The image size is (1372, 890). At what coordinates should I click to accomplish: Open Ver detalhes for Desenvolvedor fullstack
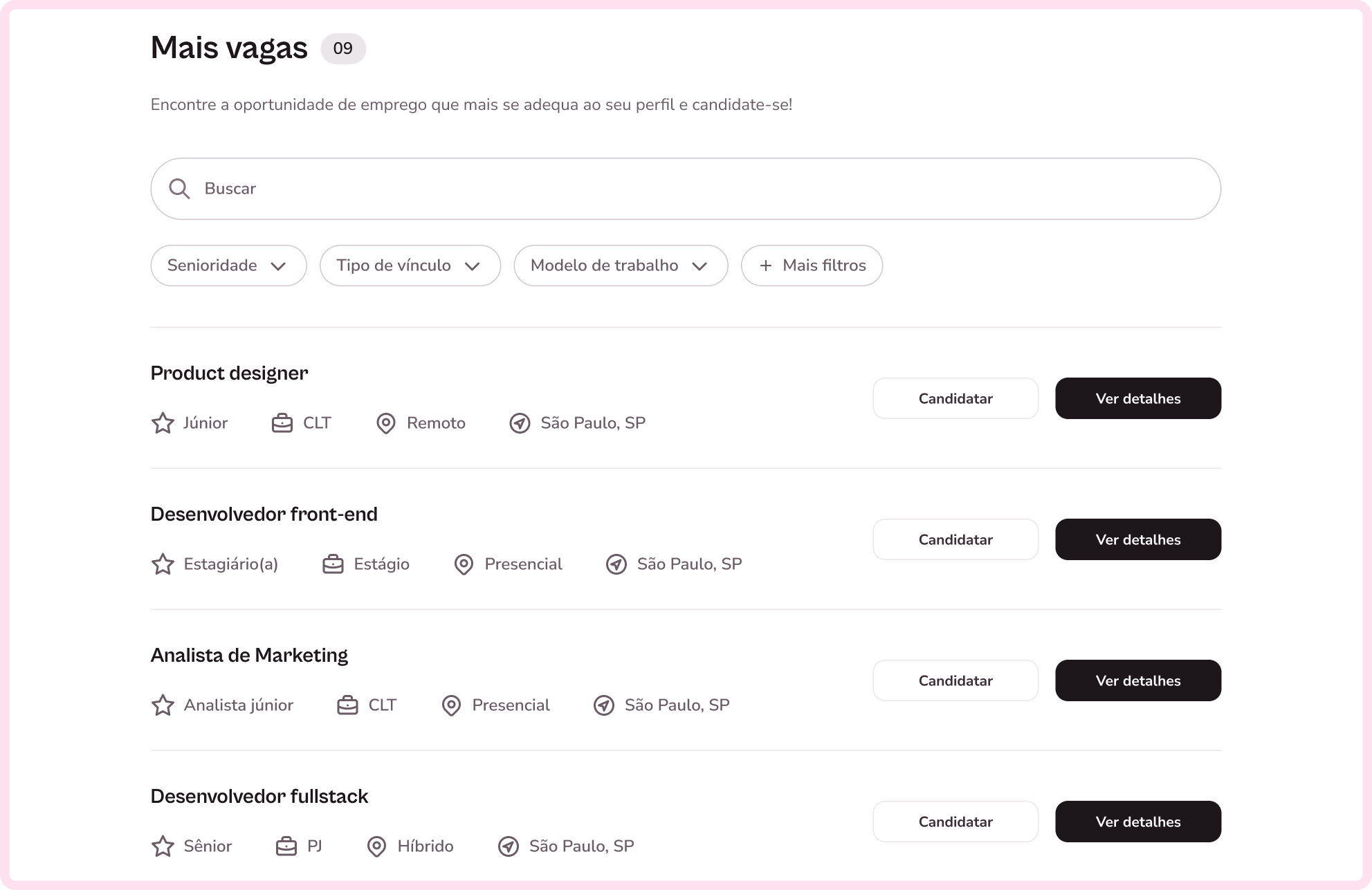(x=1137, y=822)
